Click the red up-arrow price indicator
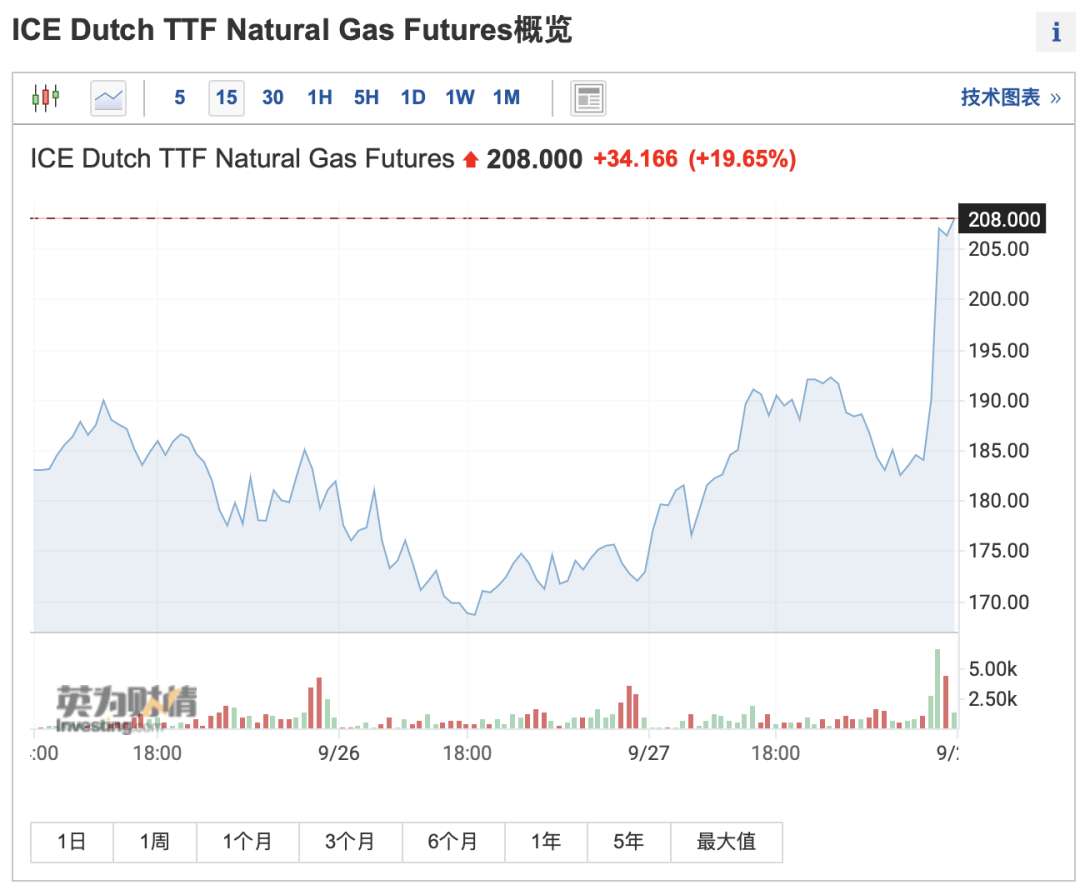 pos(471,159)
